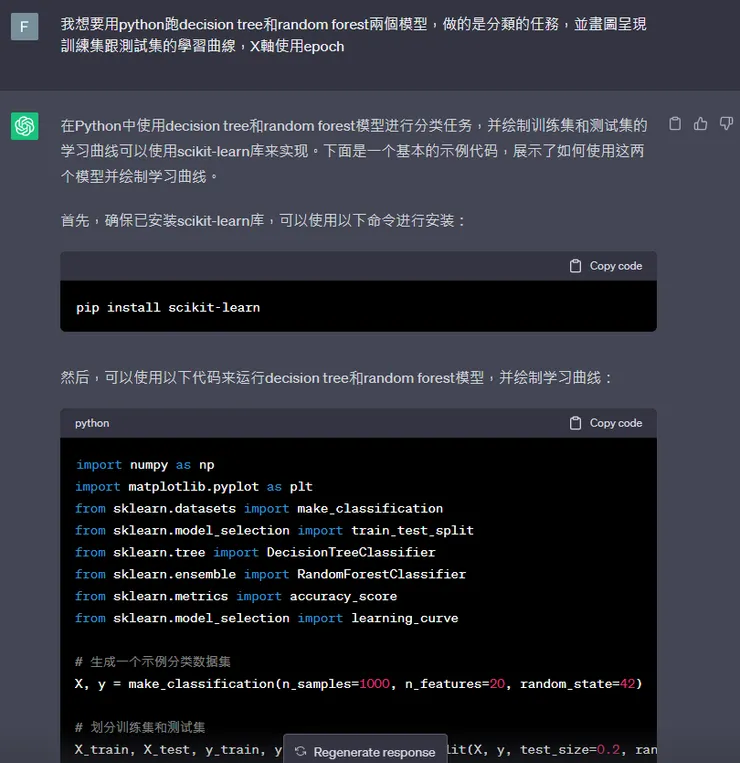Click the 'pip install scikit-learn' command text
Screen dimensions: 740x763
click(168, 308)
